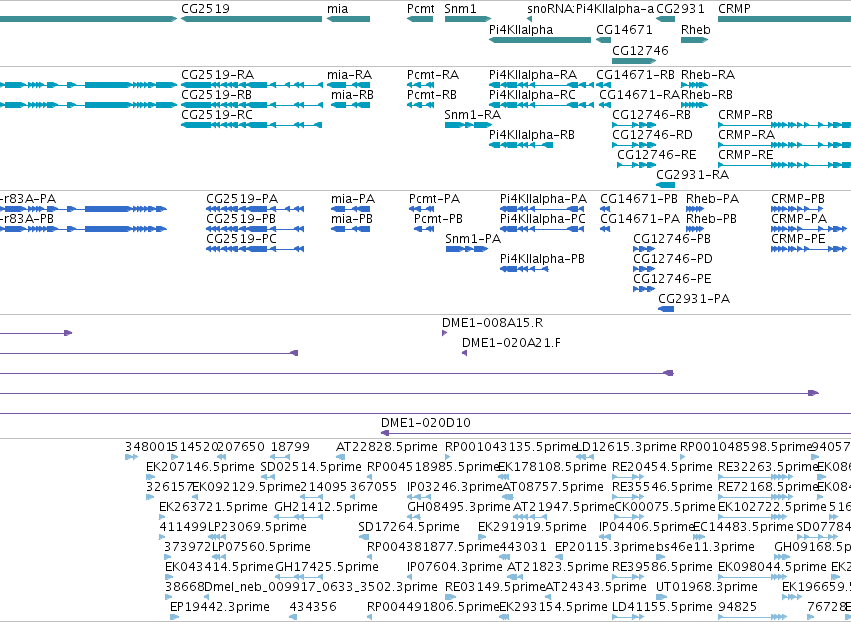Select BAC end DME1-020A21.F
This screenshot has width=851, height=622.
point(465,353)
